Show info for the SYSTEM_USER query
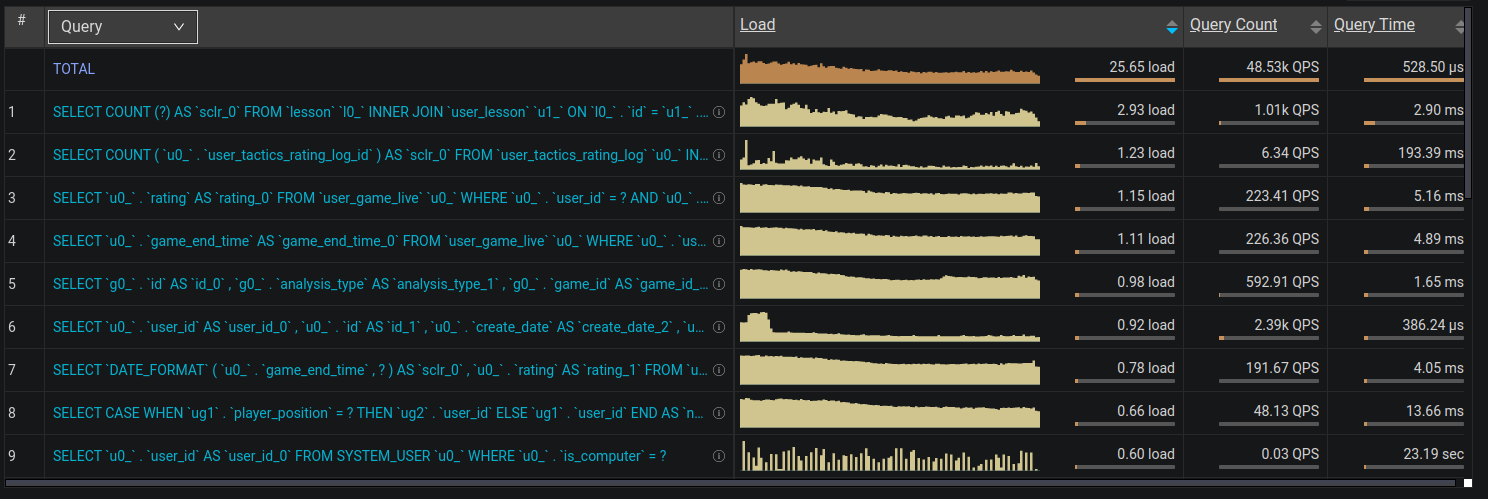Screen dimensions: 1488x499 click(x=718, y=457)
